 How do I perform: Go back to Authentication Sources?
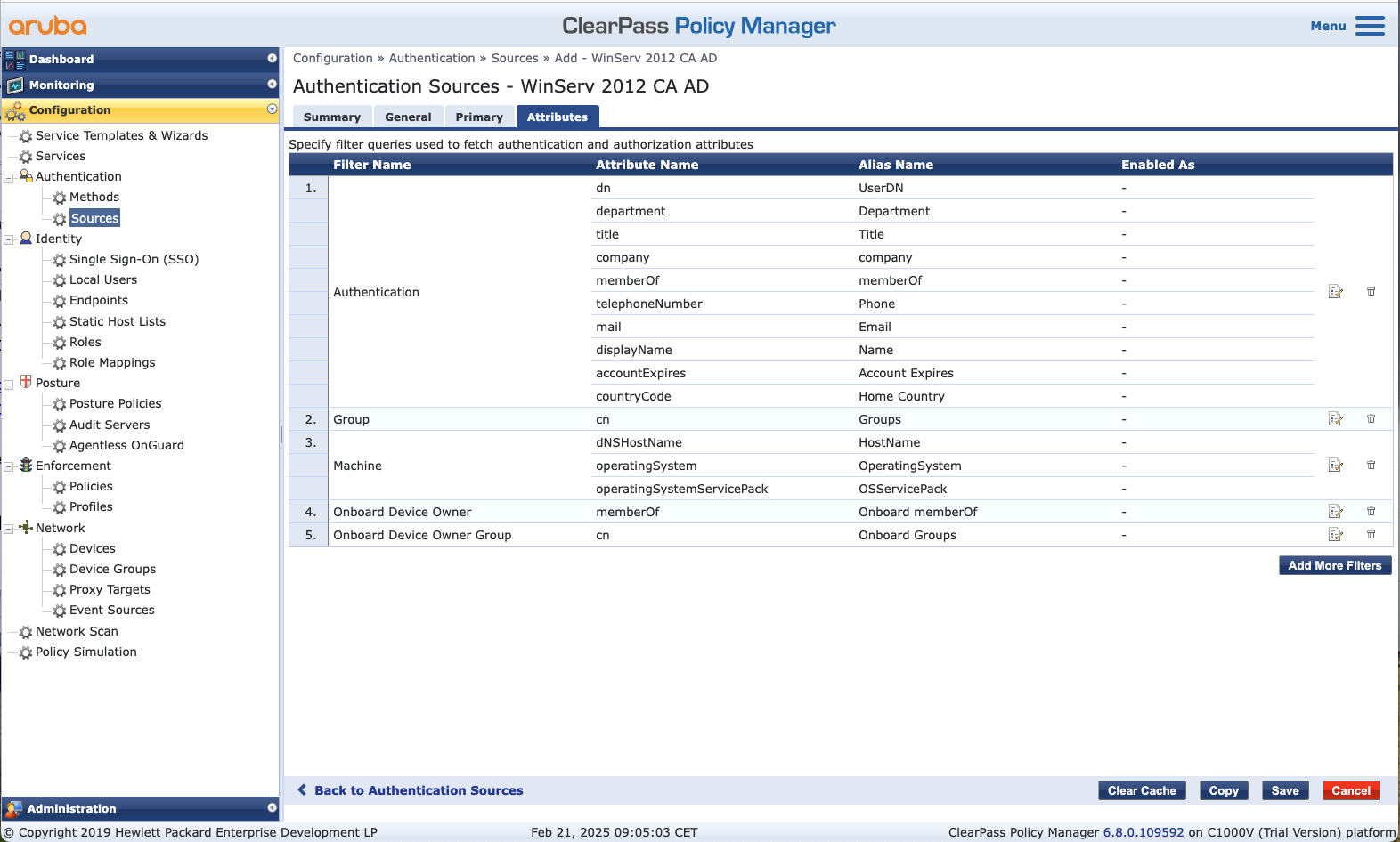(418, 790)
